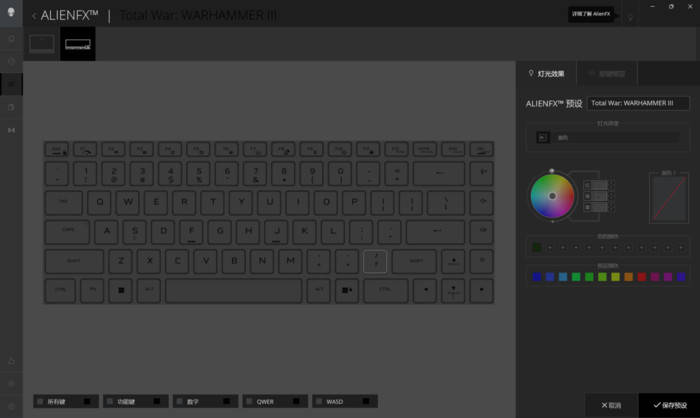Toggle the 所有键 all keys checkbox
Viewport: 700px width, 418px height.
pos(40,401)
